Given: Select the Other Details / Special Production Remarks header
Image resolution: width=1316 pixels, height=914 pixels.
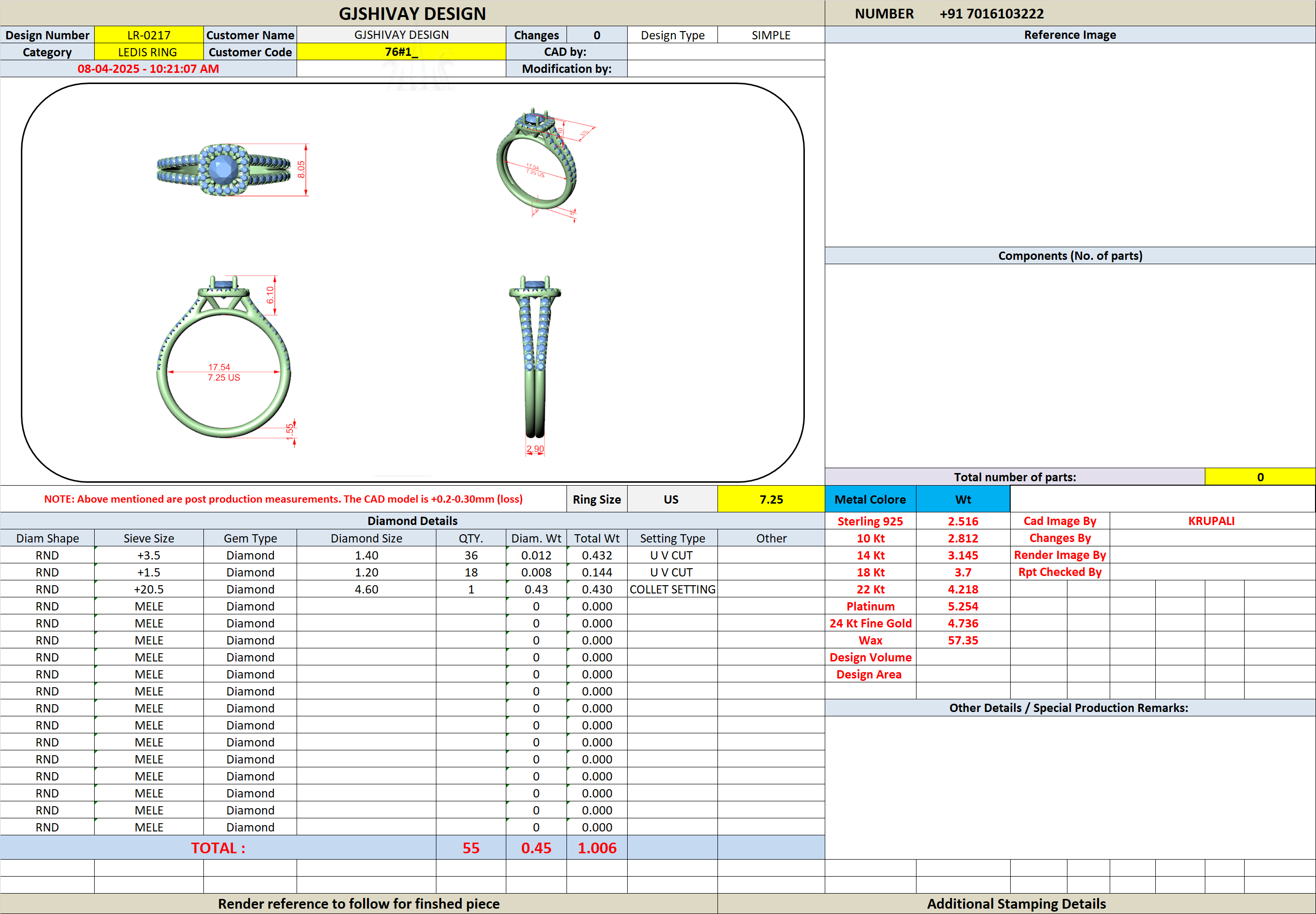Looking at the screenshot, I should pos(1070,708).
